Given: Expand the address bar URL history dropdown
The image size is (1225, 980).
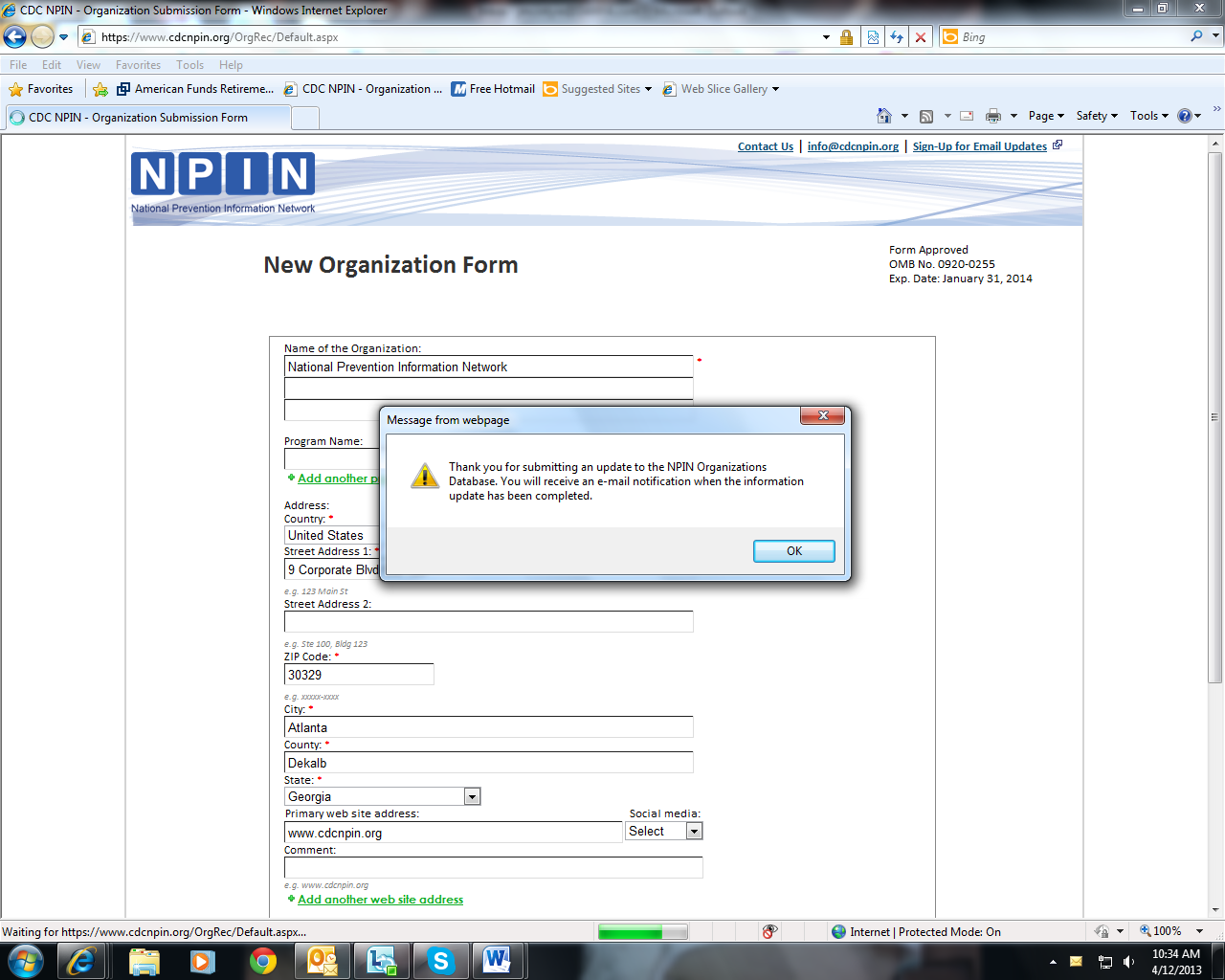Looking at the screenshot, I should point(826,37).
